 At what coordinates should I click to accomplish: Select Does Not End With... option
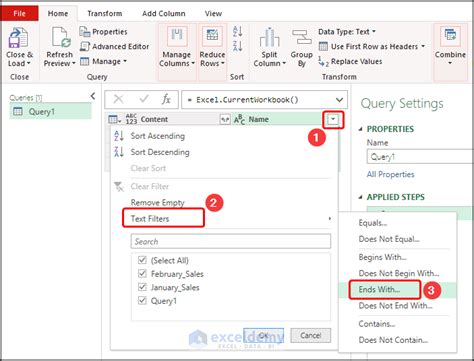click(396, 306)
